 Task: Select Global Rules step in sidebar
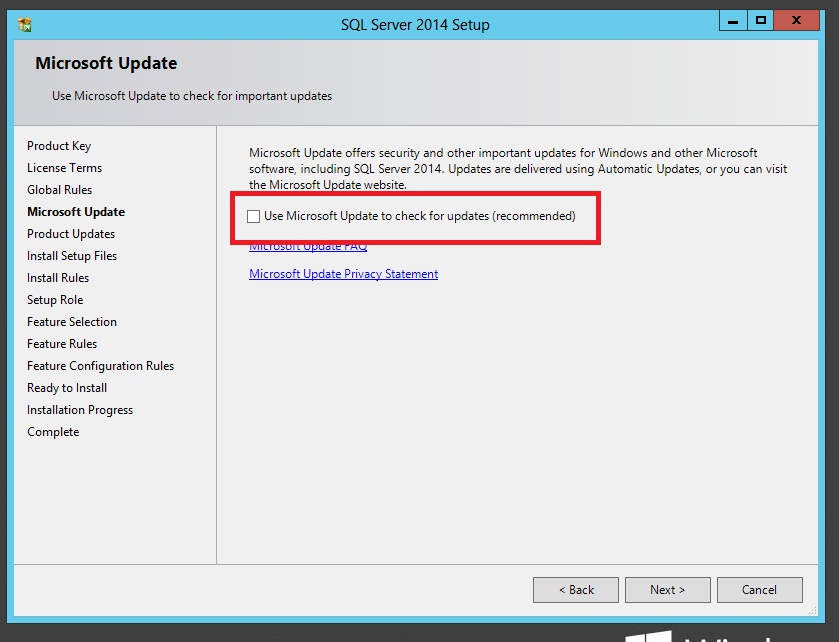click(59, 190)
